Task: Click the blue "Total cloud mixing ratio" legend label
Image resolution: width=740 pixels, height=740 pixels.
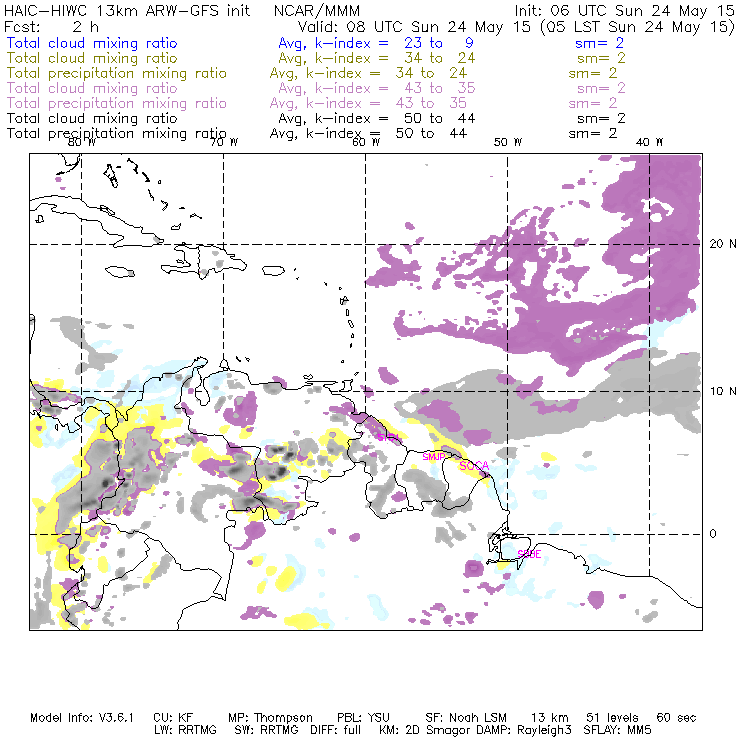Action: coord(92,43)
